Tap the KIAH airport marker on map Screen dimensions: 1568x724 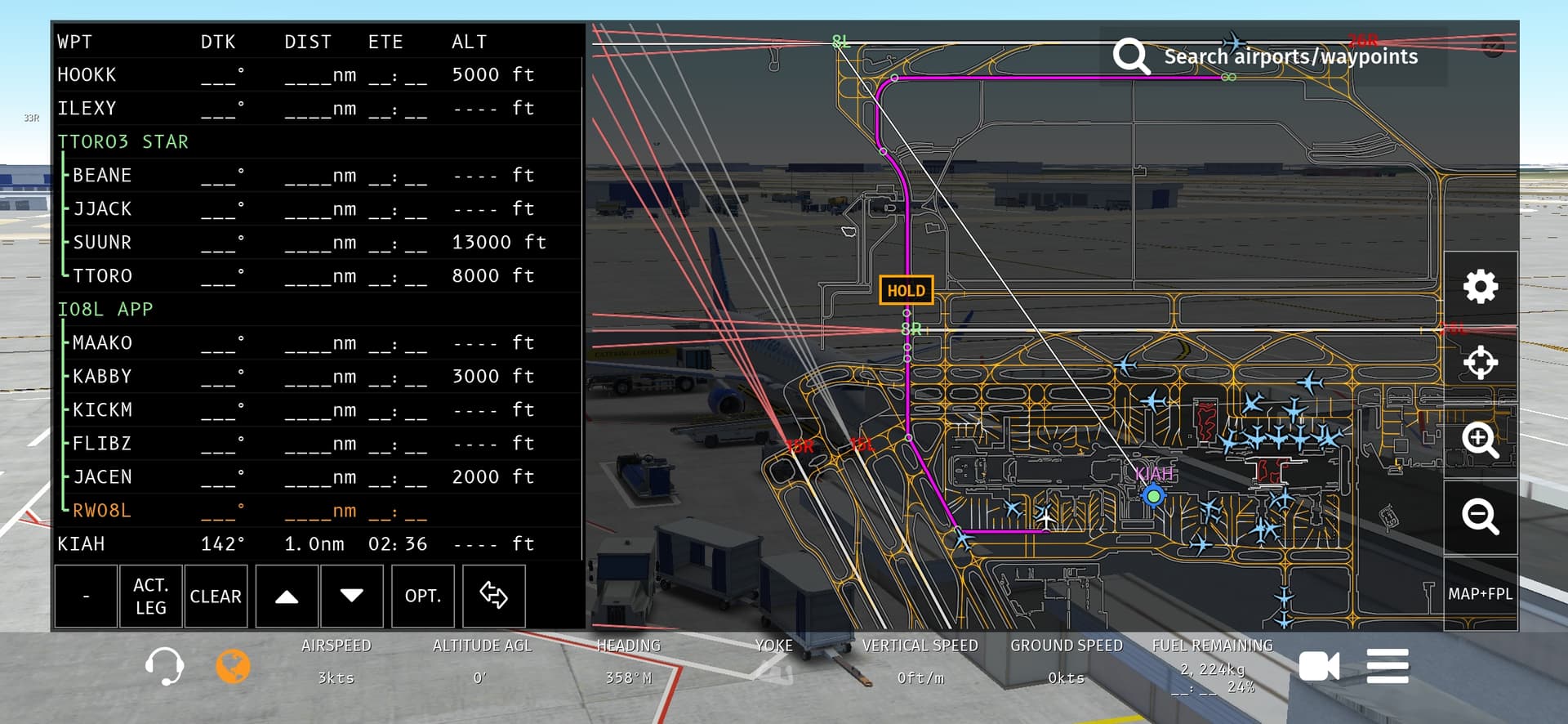coord(1153,495)
